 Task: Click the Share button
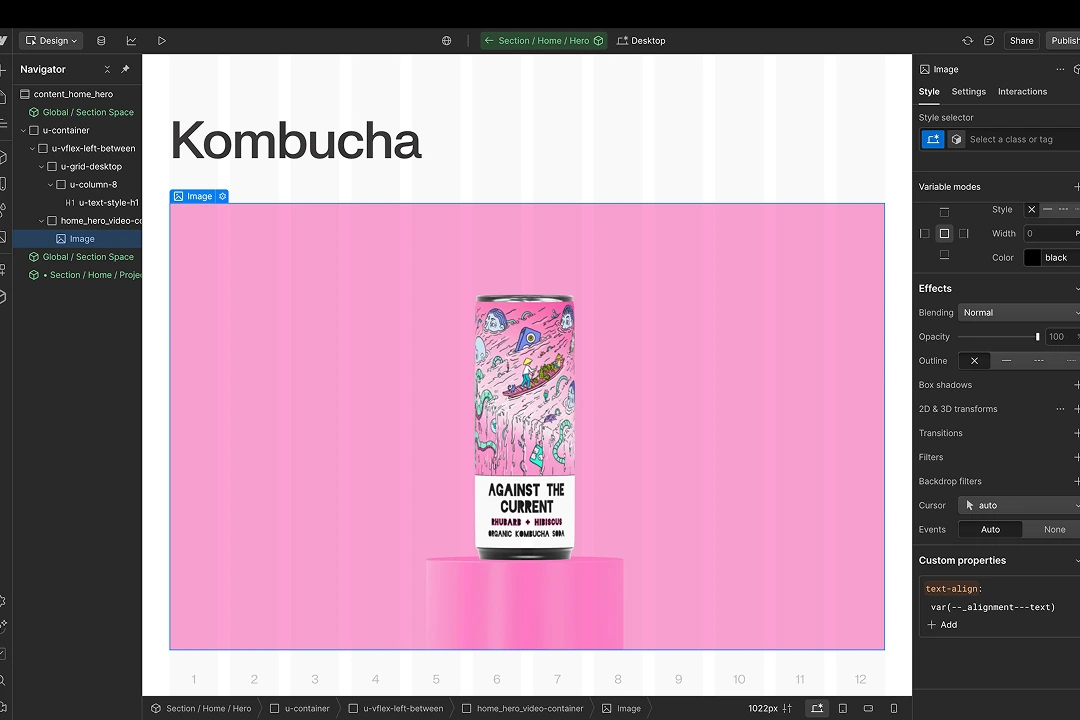(x=1021, y=41)
